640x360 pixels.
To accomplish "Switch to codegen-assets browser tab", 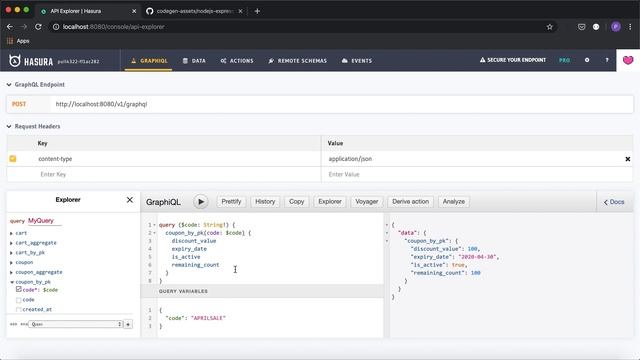I will (x=195, y=11).
